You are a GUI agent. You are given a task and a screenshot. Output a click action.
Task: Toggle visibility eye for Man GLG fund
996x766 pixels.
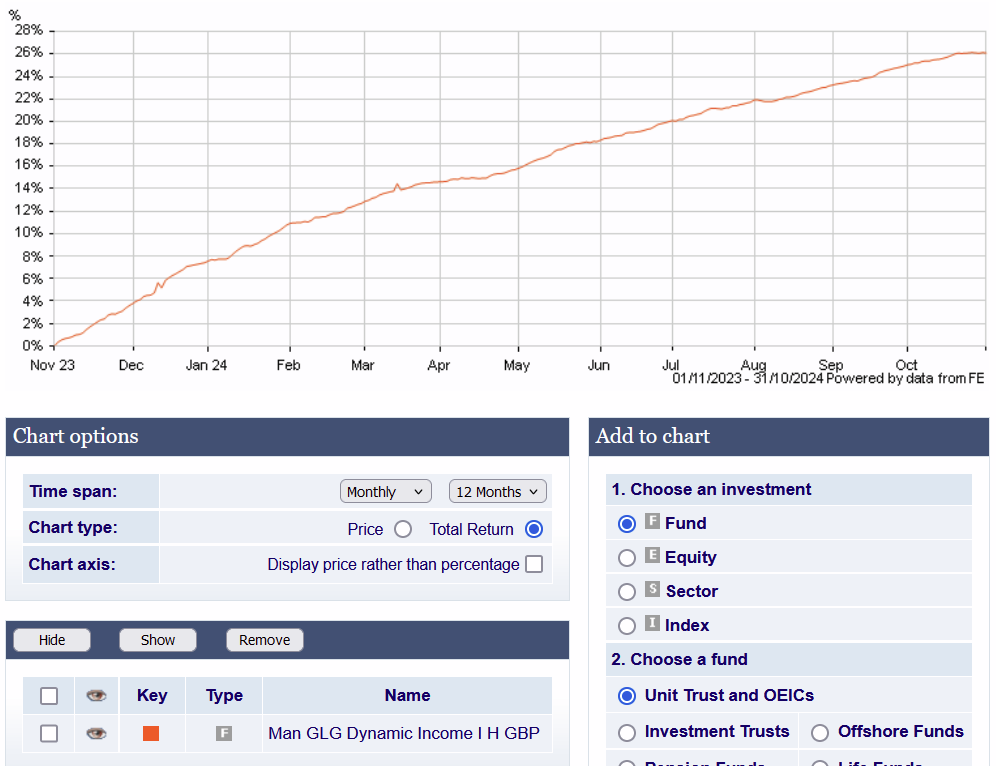pos(96,733)
